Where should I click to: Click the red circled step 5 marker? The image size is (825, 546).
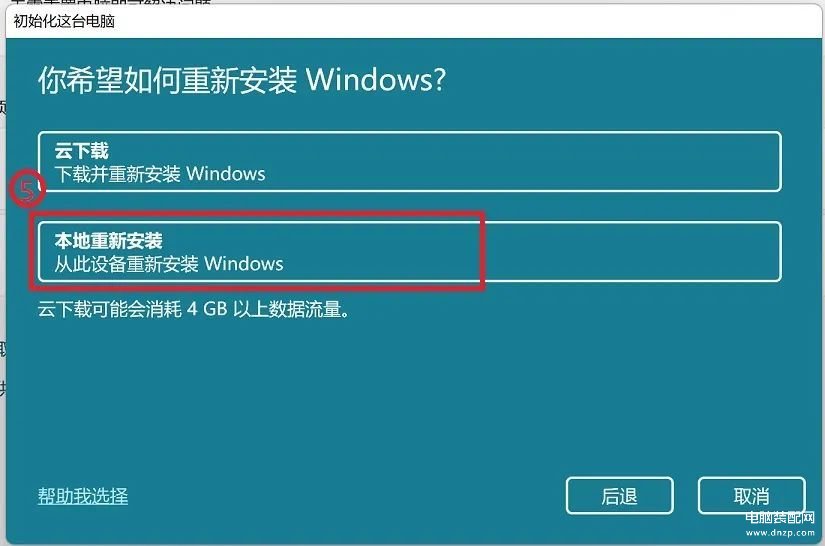[x=27, y=188]
